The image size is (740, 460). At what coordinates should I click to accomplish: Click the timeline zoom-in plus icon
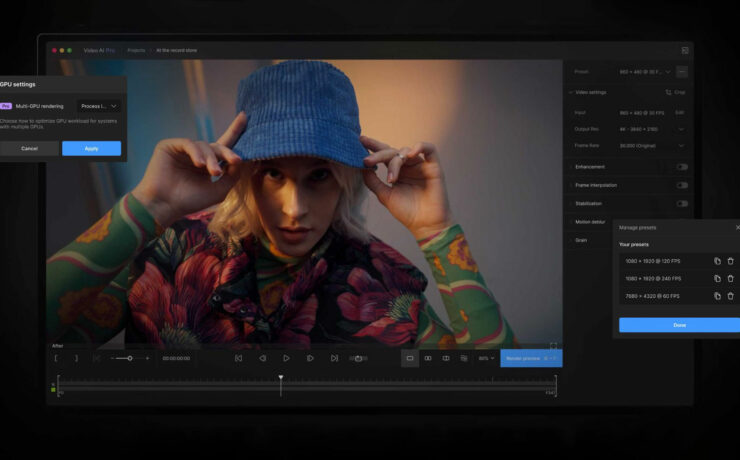click(x=147, y=358)
